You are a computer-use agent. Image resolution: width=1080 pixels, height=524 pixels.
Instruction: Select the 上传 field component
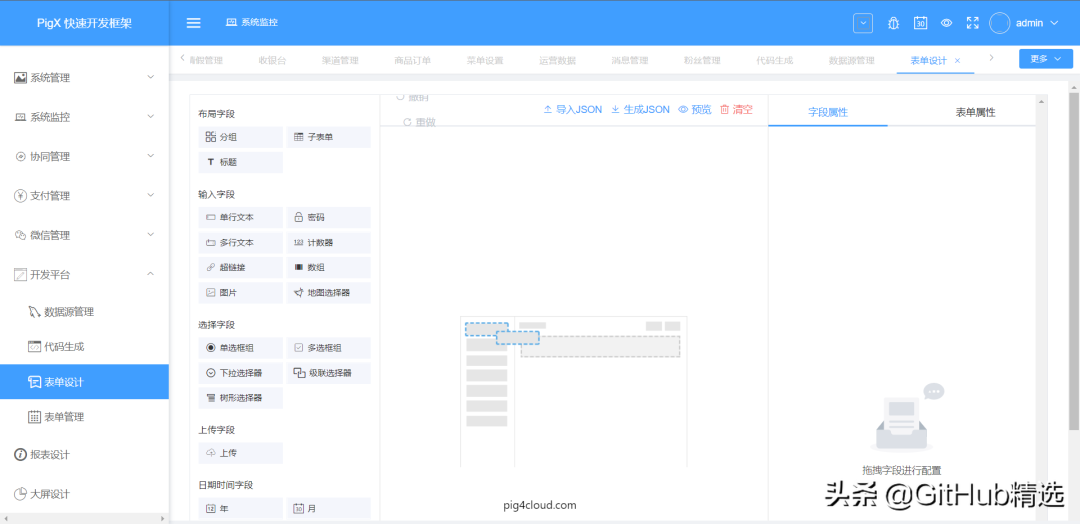240,453
